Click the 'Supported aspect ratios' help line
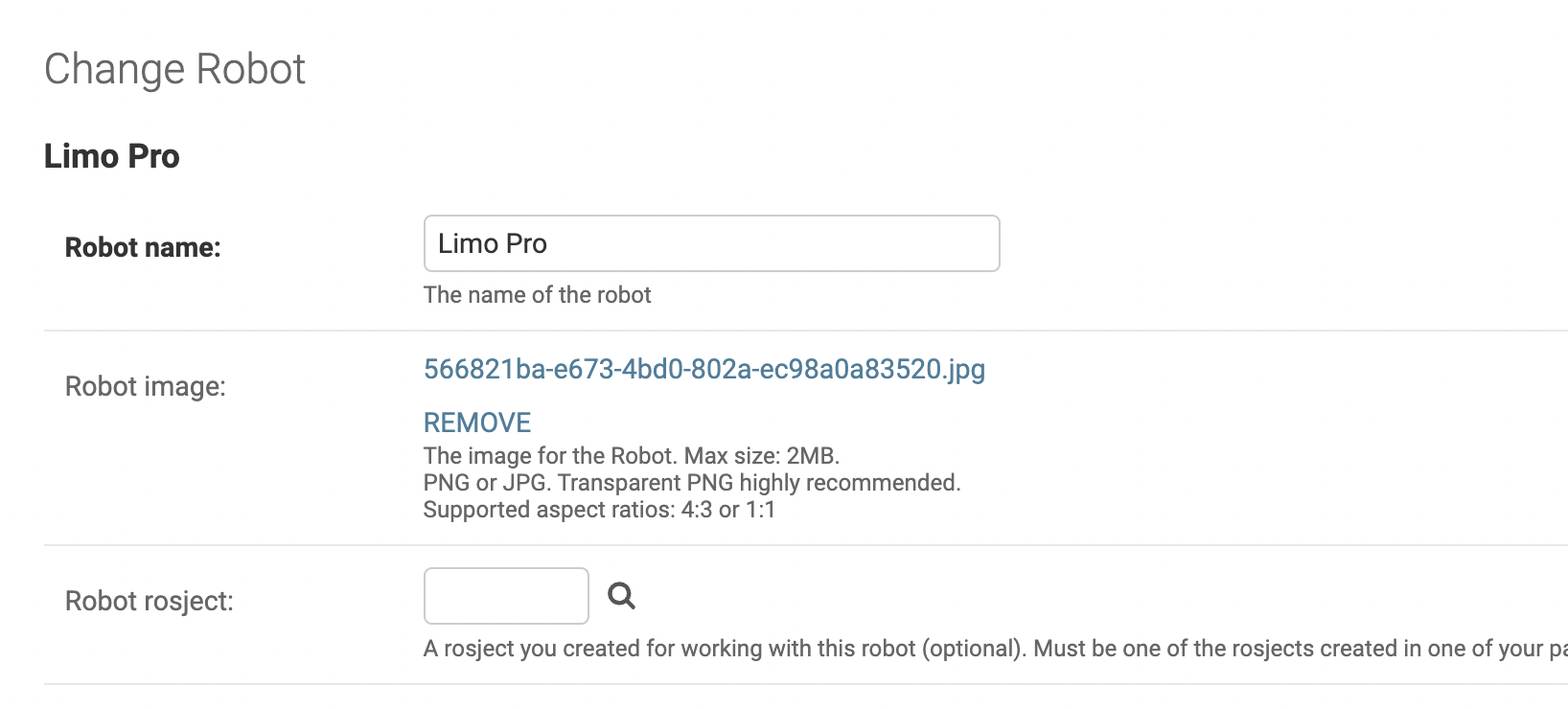1568x709 pixels. (x=599, y=509)
